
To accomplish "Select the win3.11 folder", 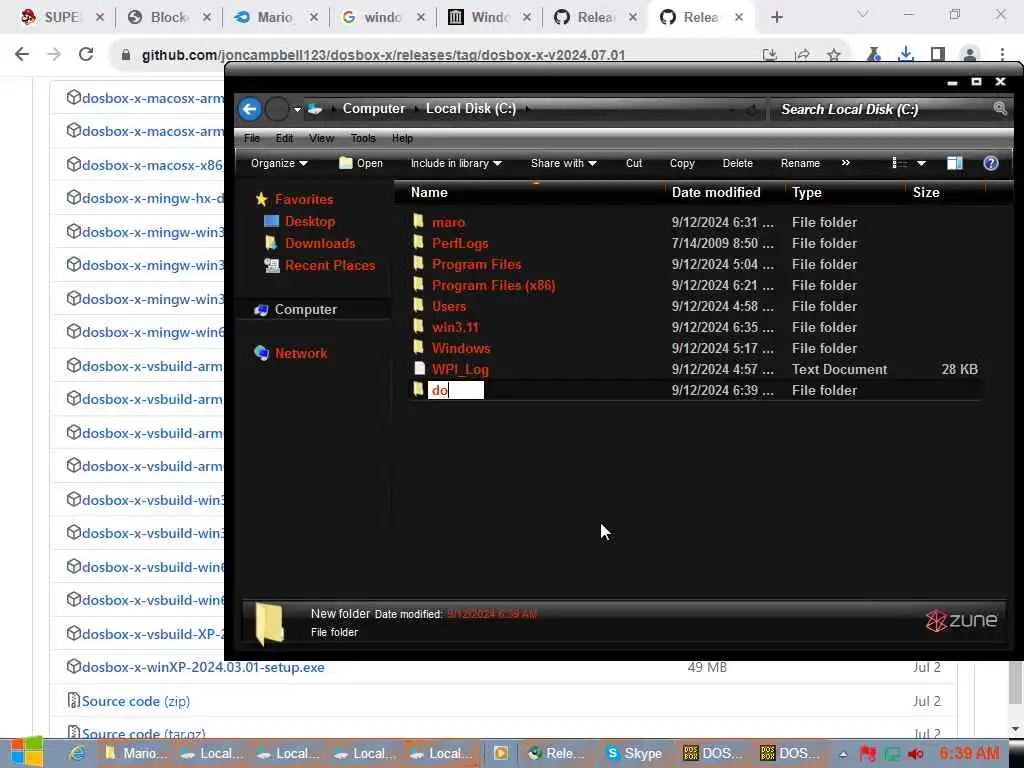I will coord(455,327).
